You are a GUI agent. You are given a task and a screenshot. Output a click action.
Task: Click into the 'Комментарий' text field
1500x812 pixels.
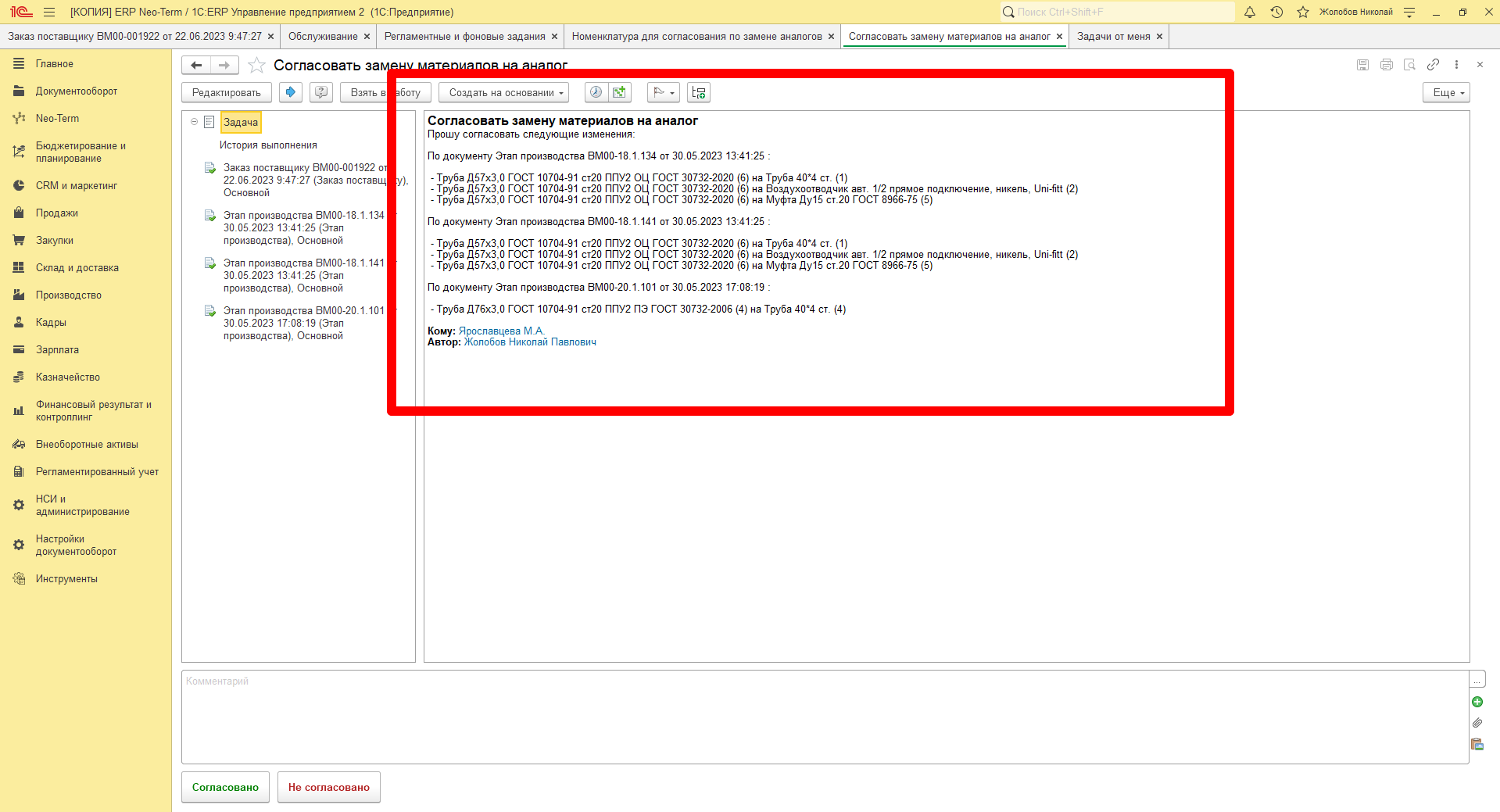(x=825, y=717)
